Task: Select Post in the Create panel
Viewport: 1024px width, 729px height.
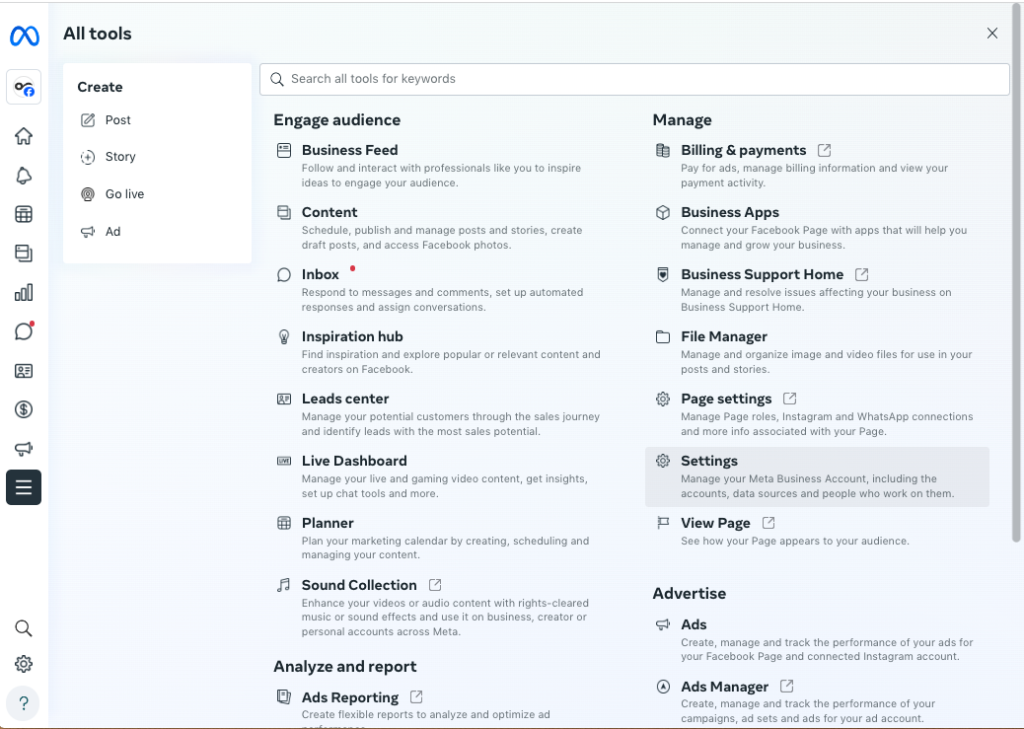Action: 117,120
